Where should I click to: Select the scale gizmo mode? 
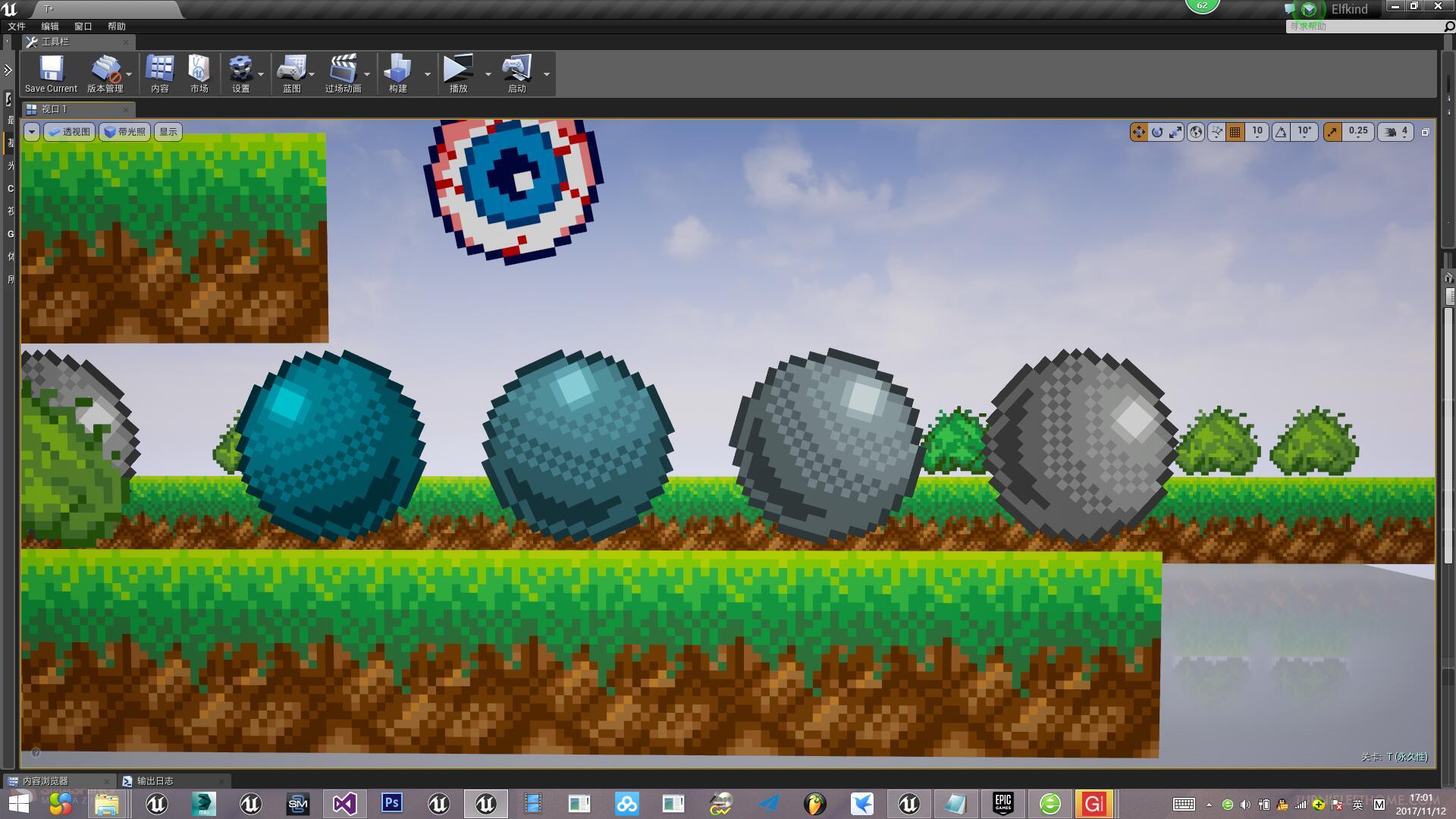(1175, 132)
